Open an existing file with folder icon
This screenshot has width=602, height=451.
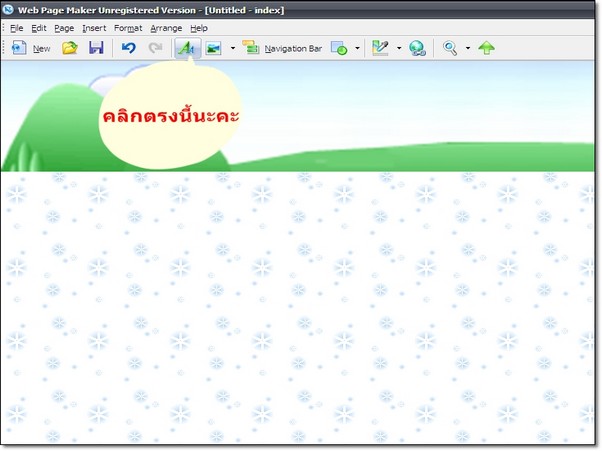pyautogui.click(x=70, y=48)
